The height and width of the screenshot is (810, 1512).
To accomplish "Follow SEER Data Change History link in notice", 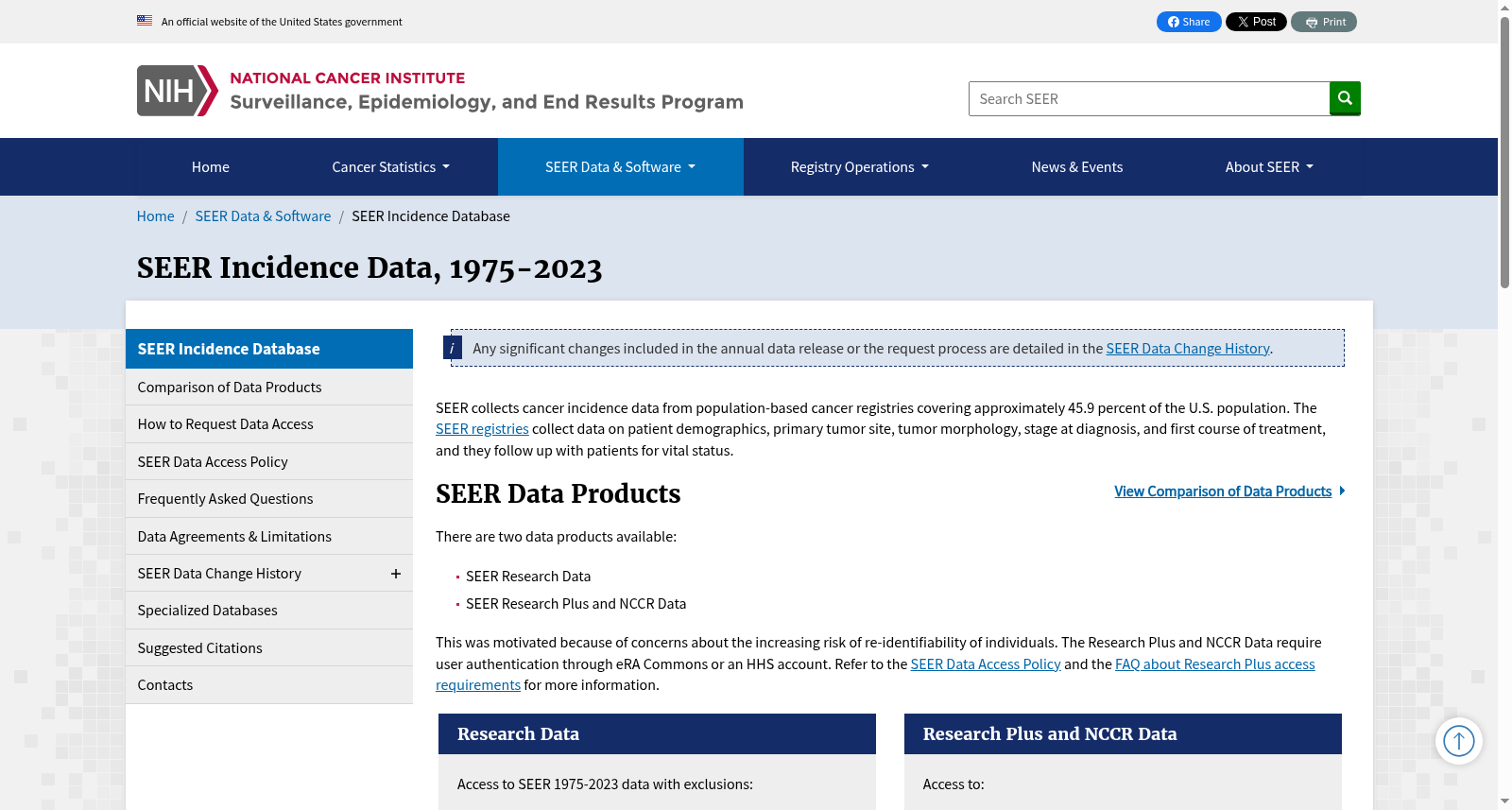I will [1188, 349].
